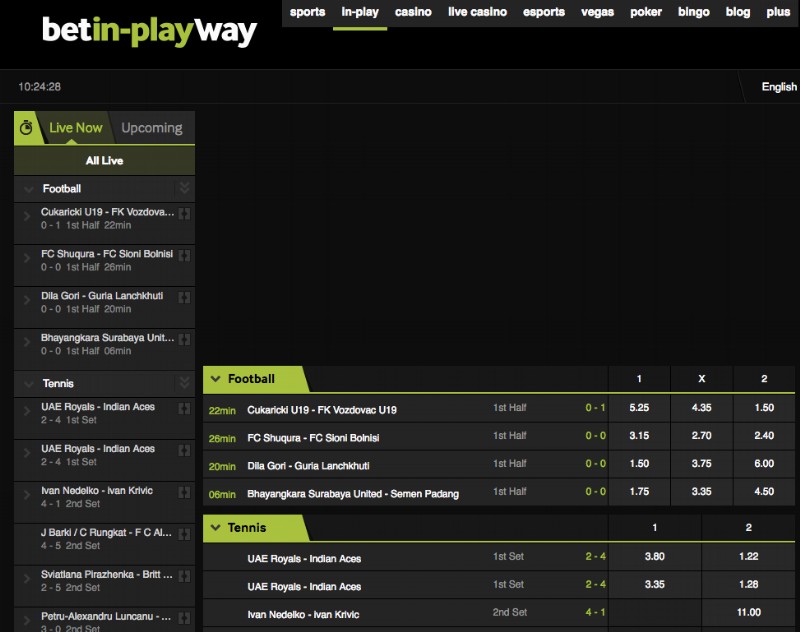
Task: Expand the FC Shuqura sidebar row arrow
Action: pos(27,258)
